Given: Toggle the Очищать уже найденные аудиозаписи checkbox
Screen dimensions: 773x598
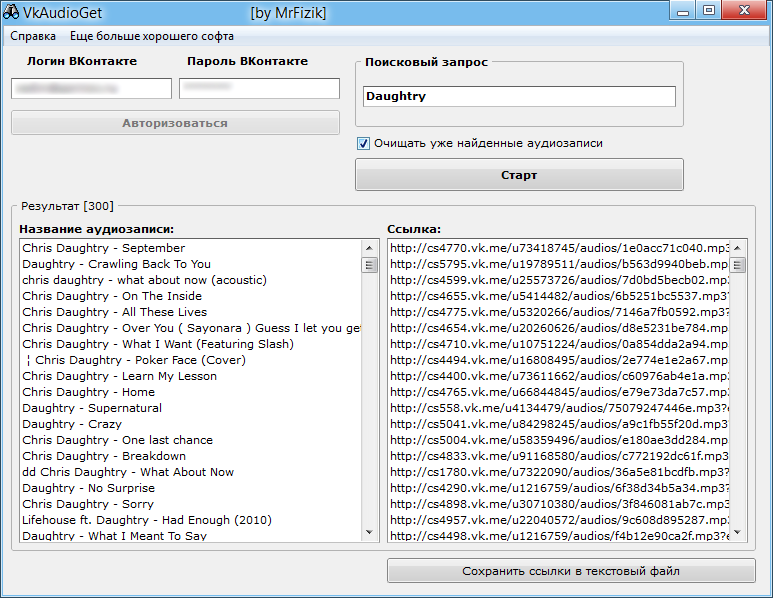Looking at the screenshot, I should 363,143.
